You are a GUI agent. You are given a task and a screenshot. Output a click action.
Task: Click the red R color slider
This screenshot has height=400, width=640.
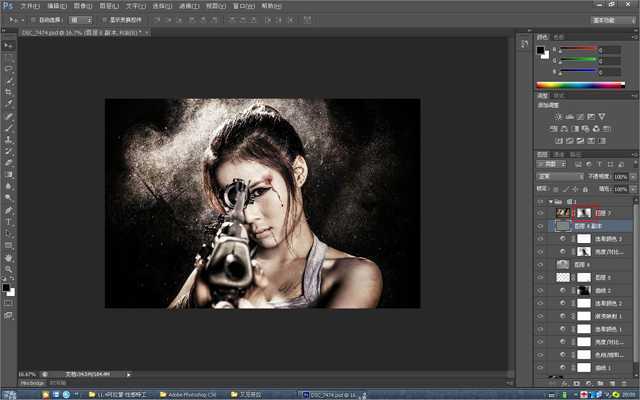pos(579,49)
